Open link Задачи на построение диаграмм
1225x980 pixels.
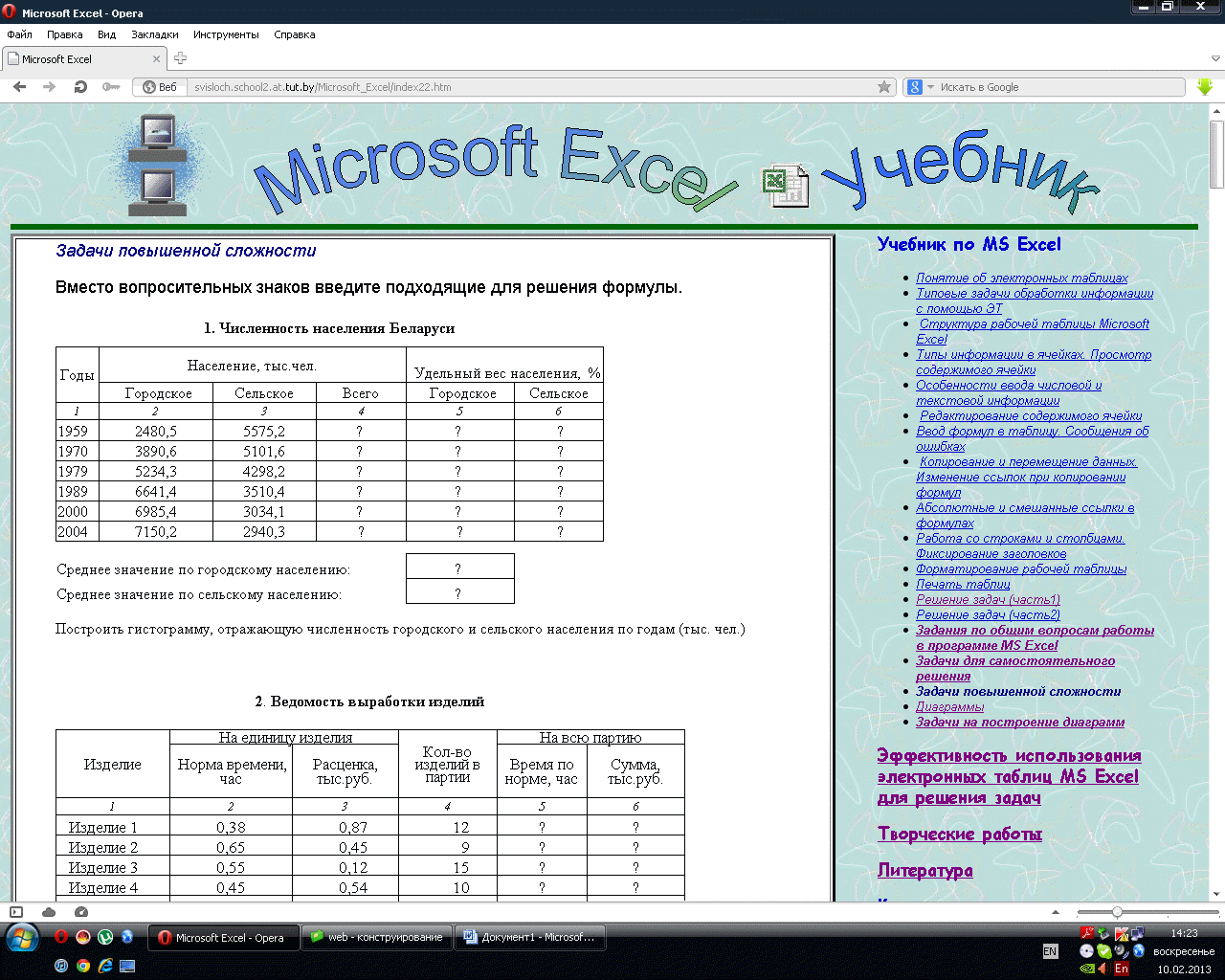(1020, 722)
